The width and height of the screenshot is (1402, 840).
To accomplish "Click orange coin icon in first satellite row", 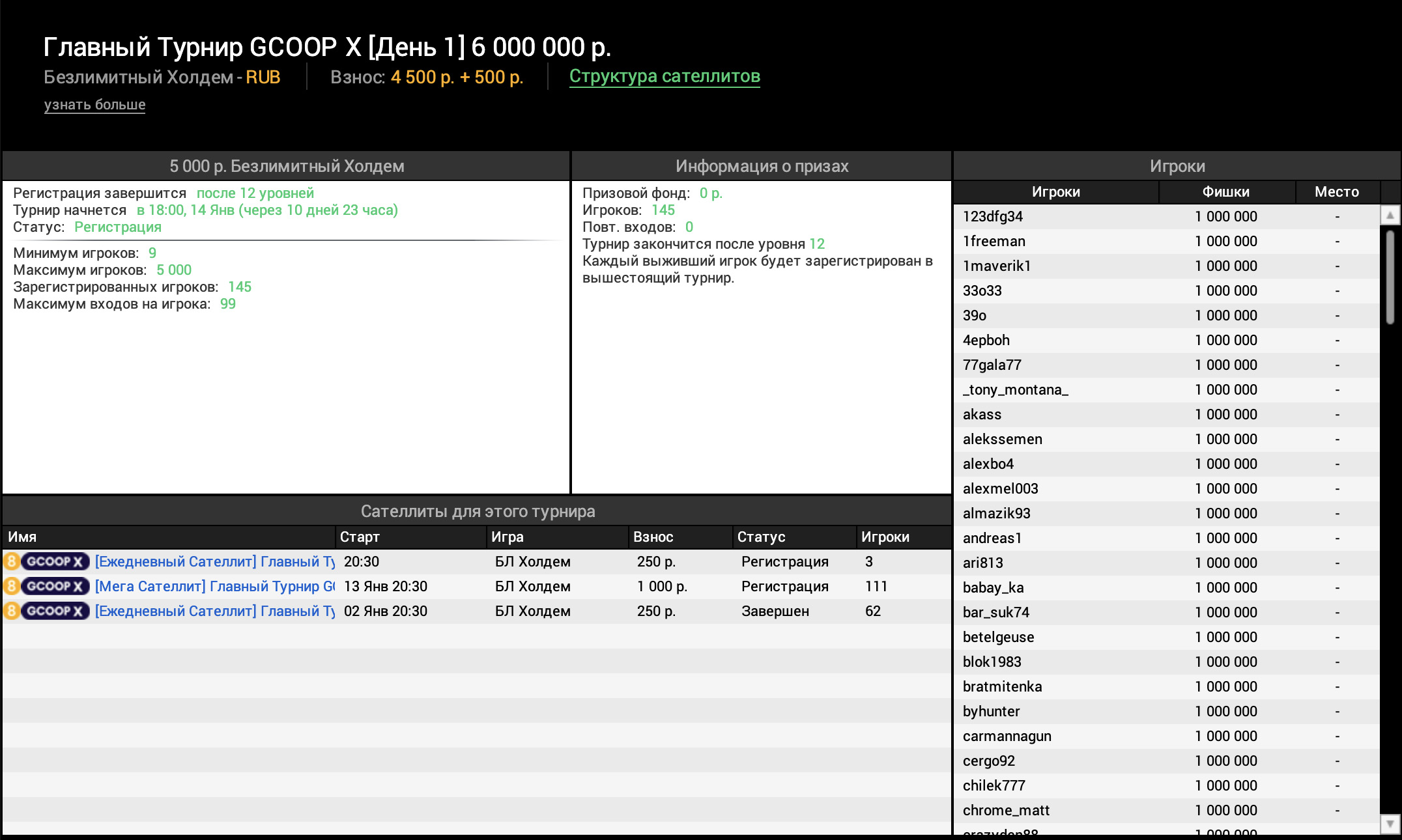I will click(x=12, y=561).
